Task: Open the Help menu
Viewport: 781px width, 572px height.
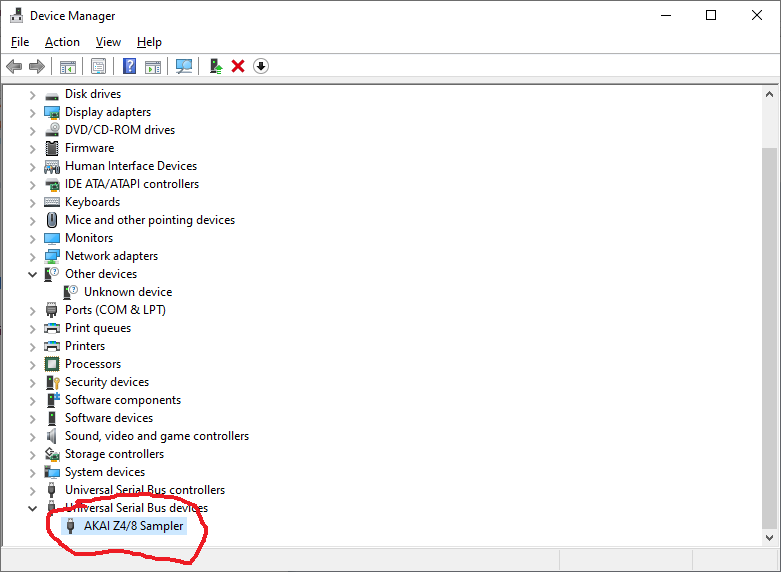Action: (x=149, y=42)
